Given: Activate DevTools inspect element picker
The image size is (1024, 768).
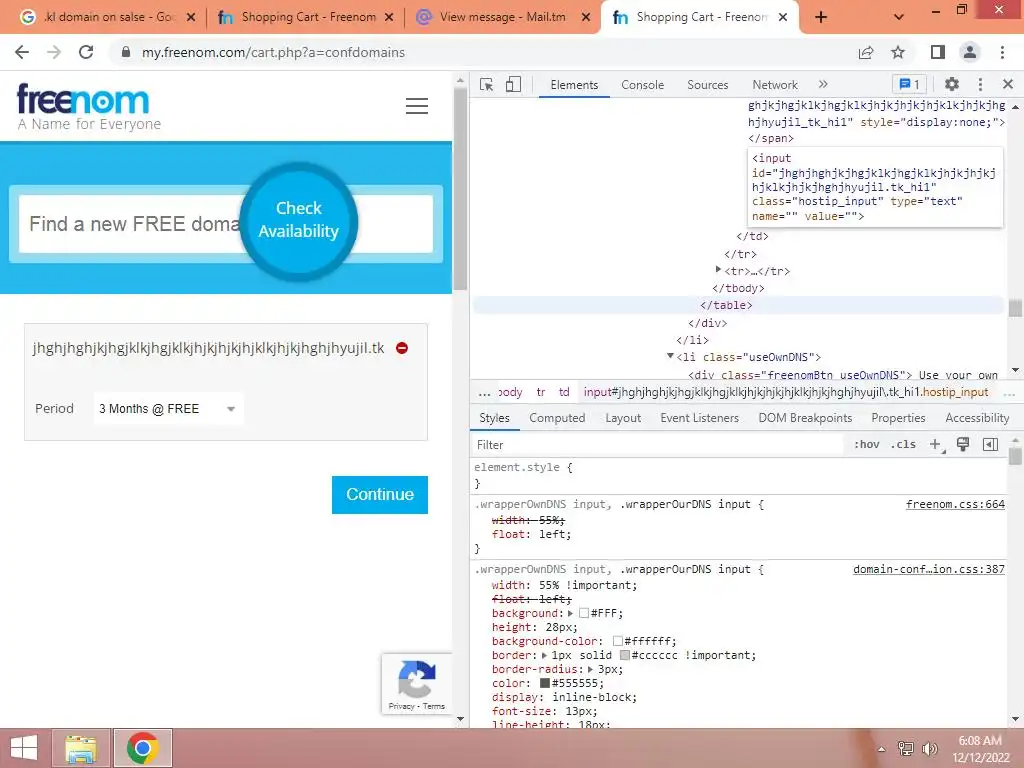Looking at the screenshot, I should [x=487, y=85].
